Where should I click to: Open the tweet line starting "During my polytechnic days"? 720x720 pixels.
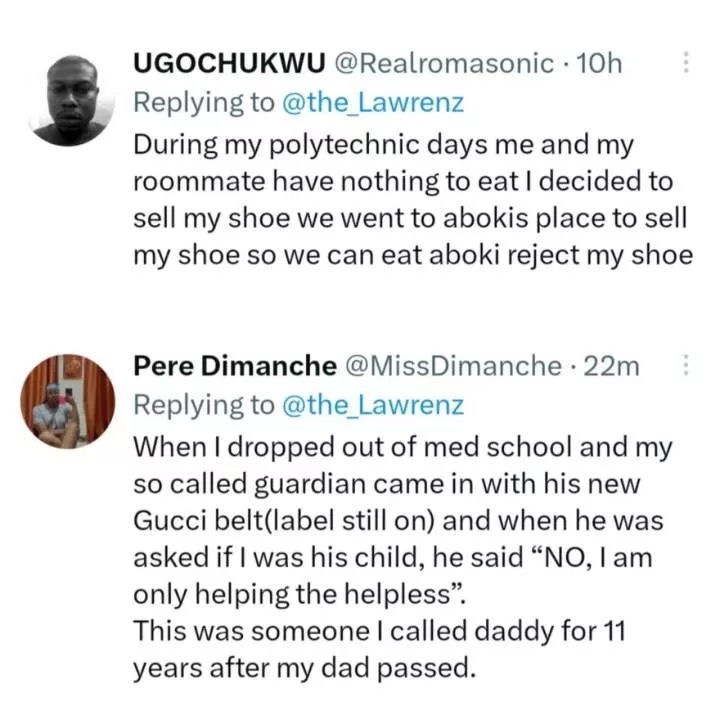tap(383, 145)
